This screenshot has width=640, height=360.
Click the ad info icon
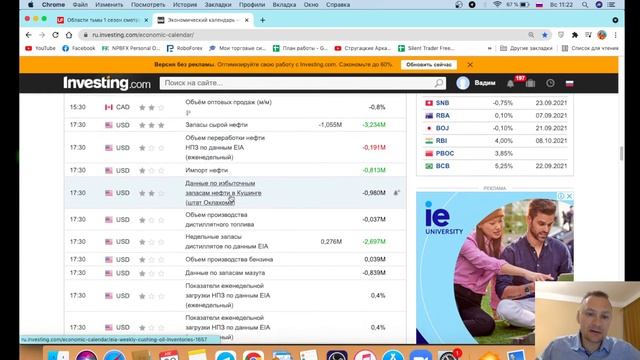click(561, 196)
